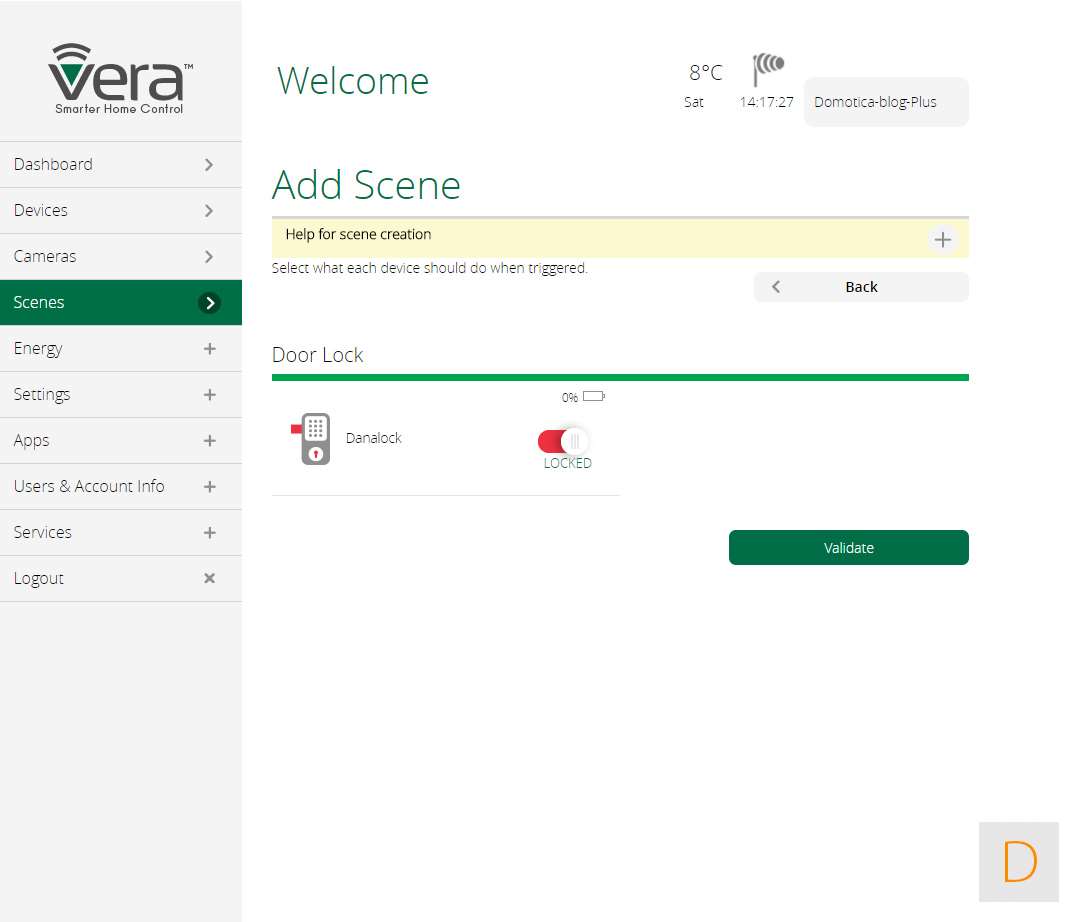Click the Back arrow chevron

coord(776,287)
